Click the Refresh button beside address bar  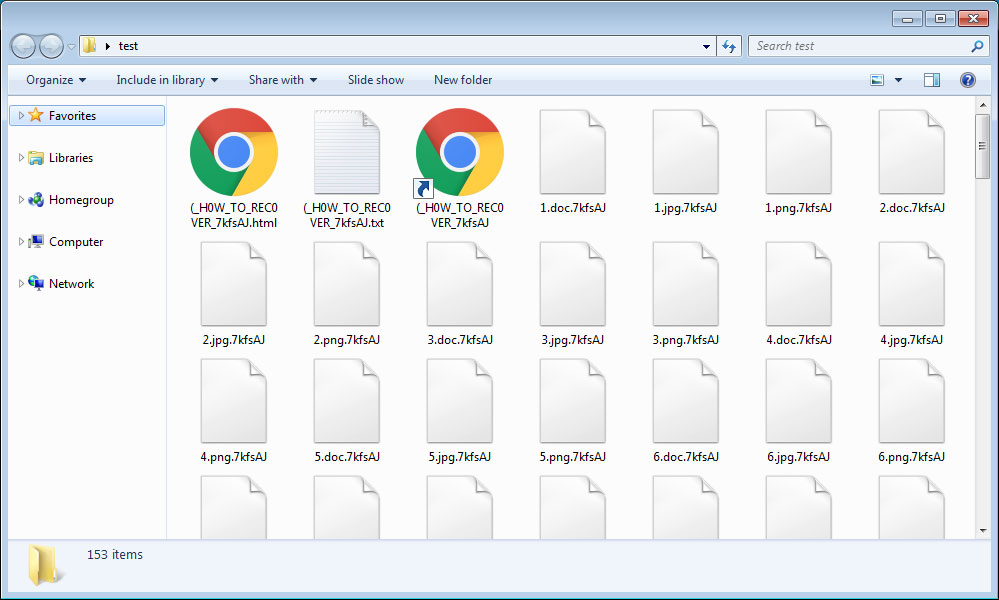coord(729,46)
